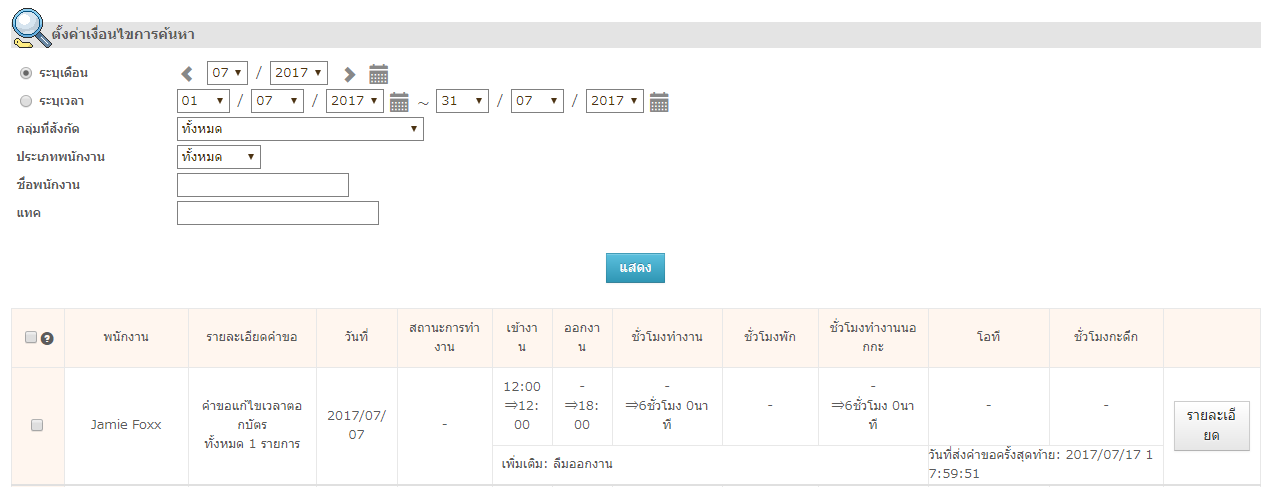This screenshot has width=1275, height=487.
Task: Click the ชื่อพนักงาน text field
Action: (263, 185)
